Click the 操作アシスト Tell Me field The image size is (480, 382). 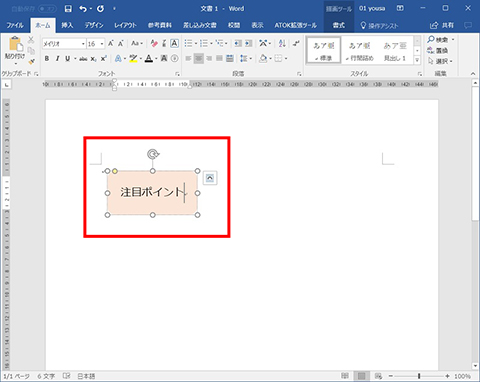379,25
